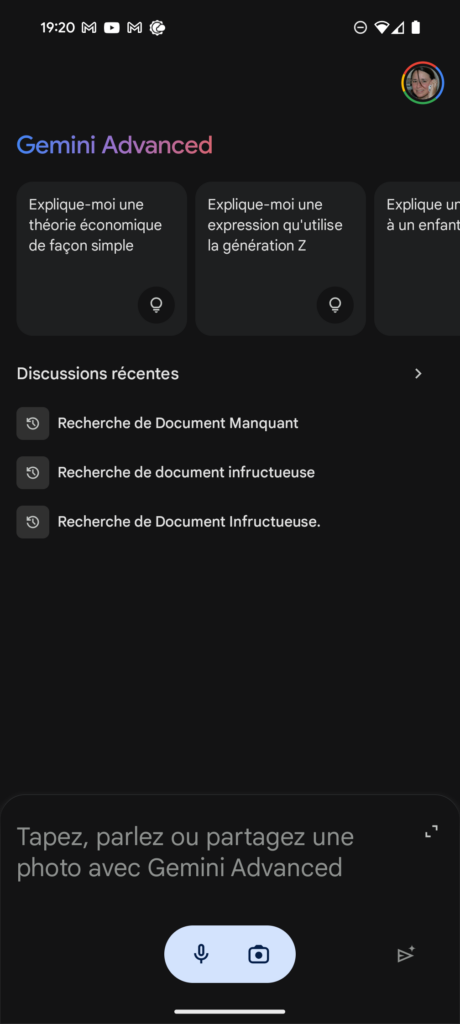Select the partially visible enfant suggestion card

click(418, 259)
